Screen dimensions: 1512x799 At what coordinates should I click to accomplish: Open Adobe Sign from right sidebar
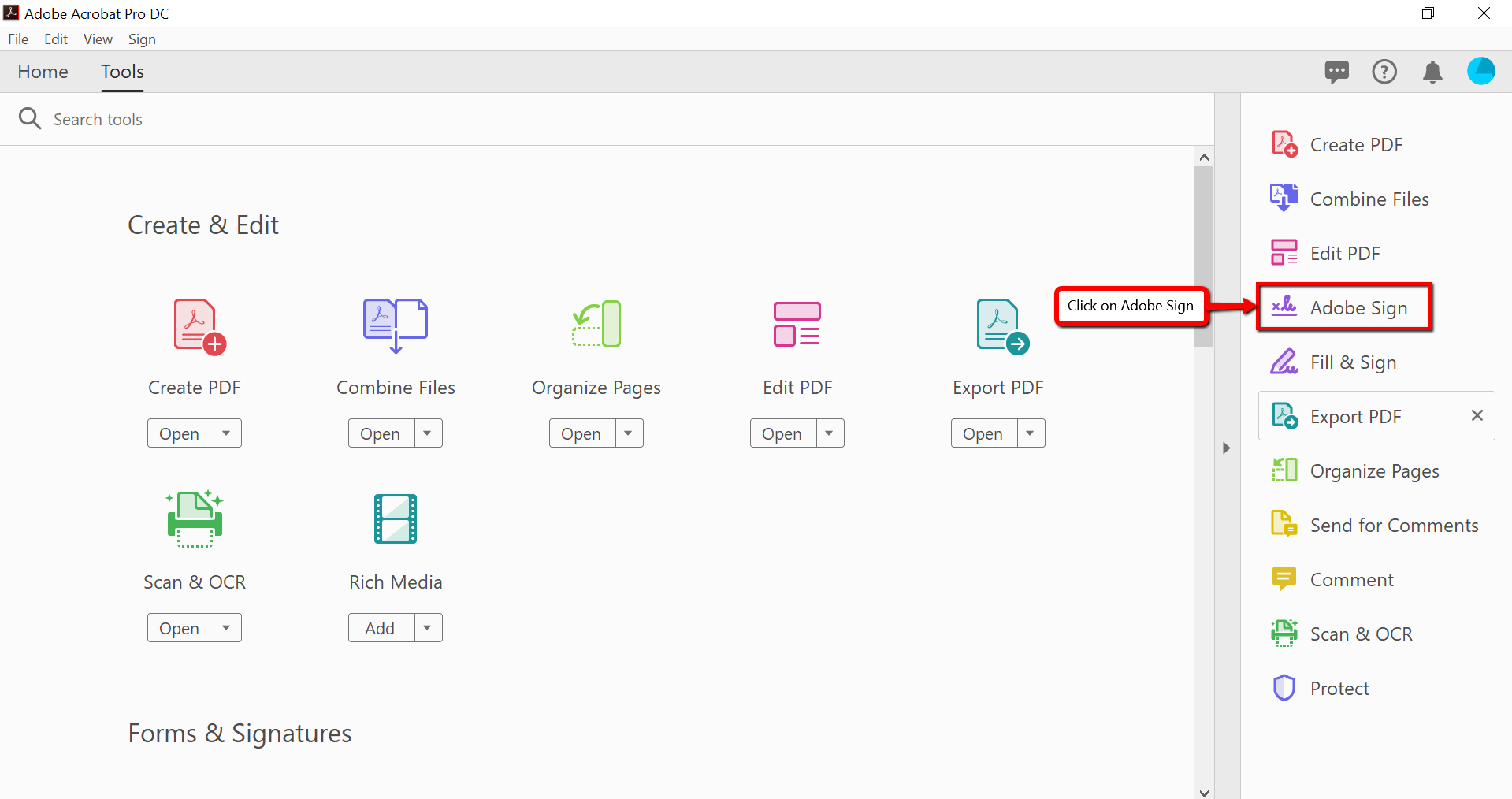coord(1343,307)
